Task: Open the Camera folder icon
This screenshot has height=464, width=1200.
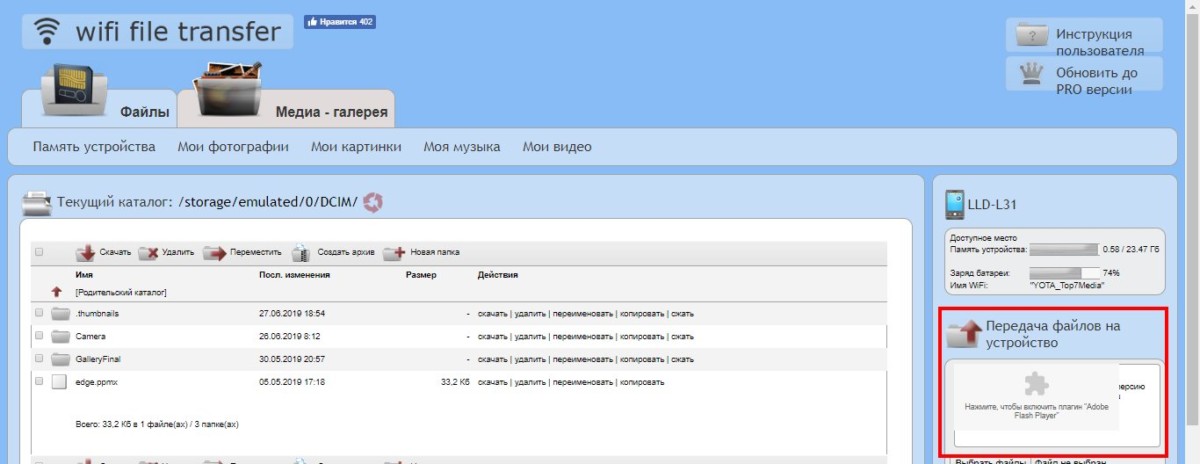Action: coord(60,337)
